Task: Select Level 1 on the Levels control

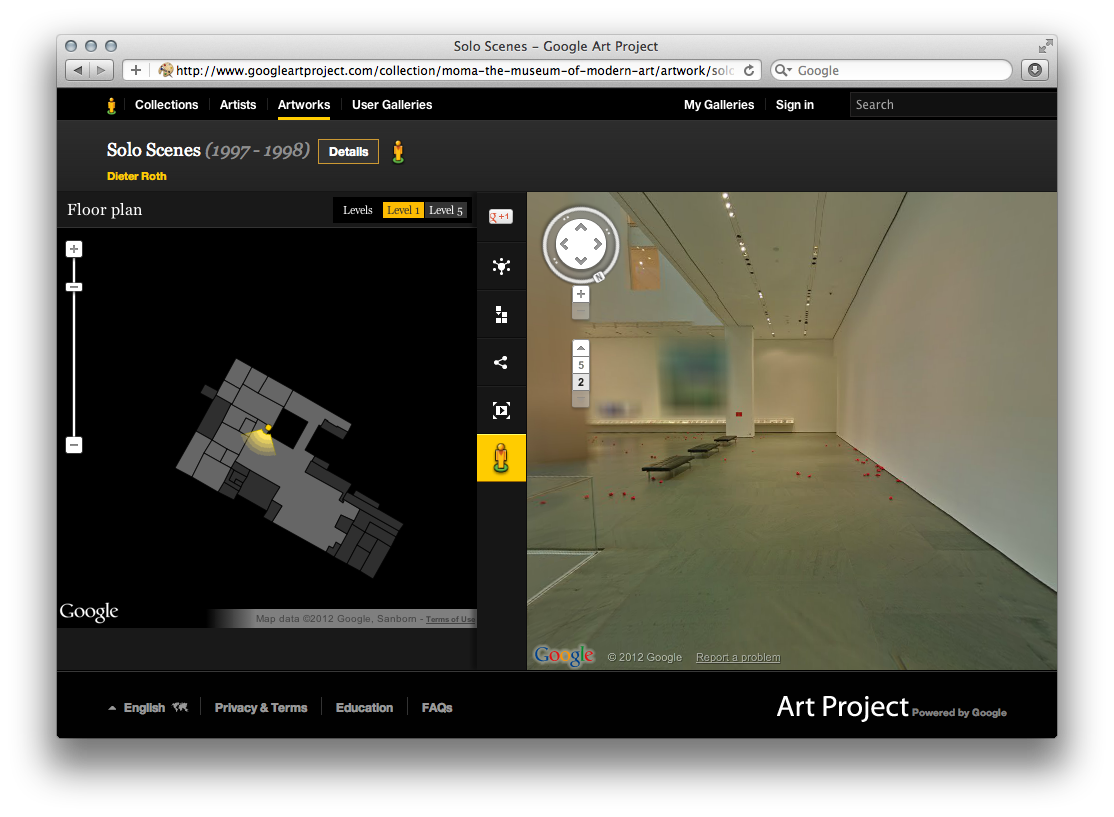Action: coord(403,210)
